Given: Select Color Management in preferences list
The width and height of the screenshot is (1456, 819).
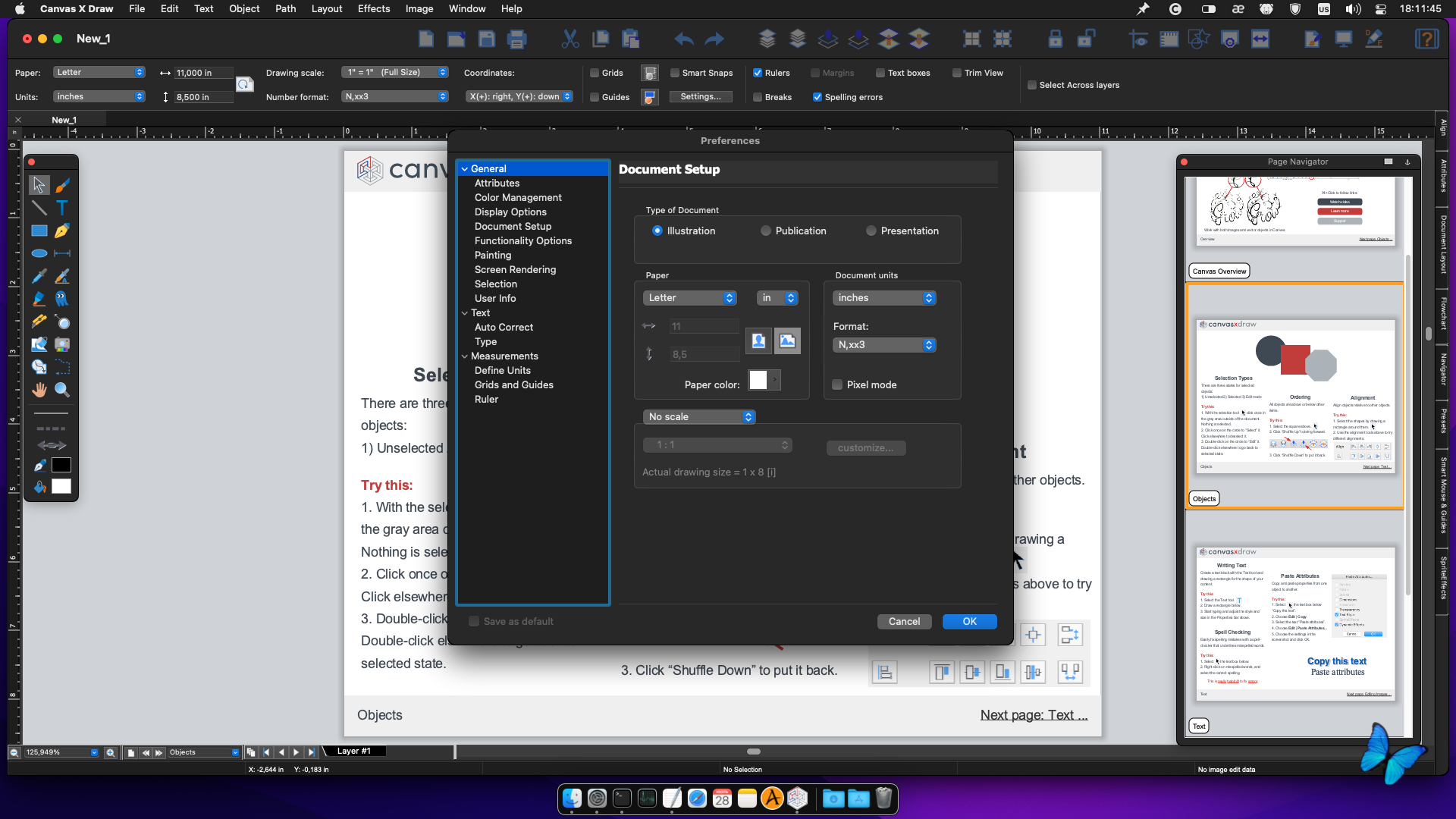Looking at the screenshot, I should 518,198.
